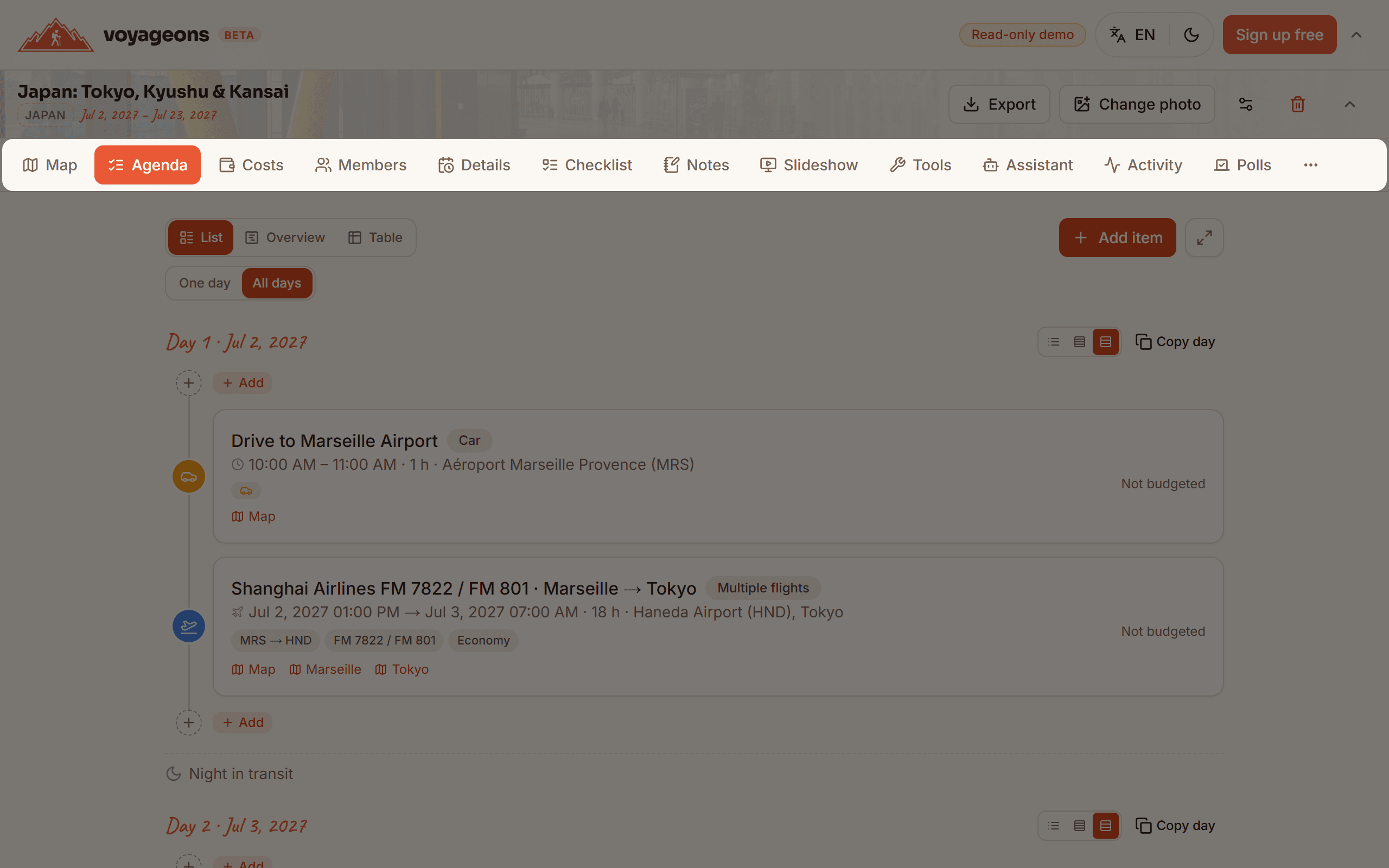Viewport: 1389px width, 868px height.
Task: Open the Marseille map link
Action: click(x=326, y=669)
